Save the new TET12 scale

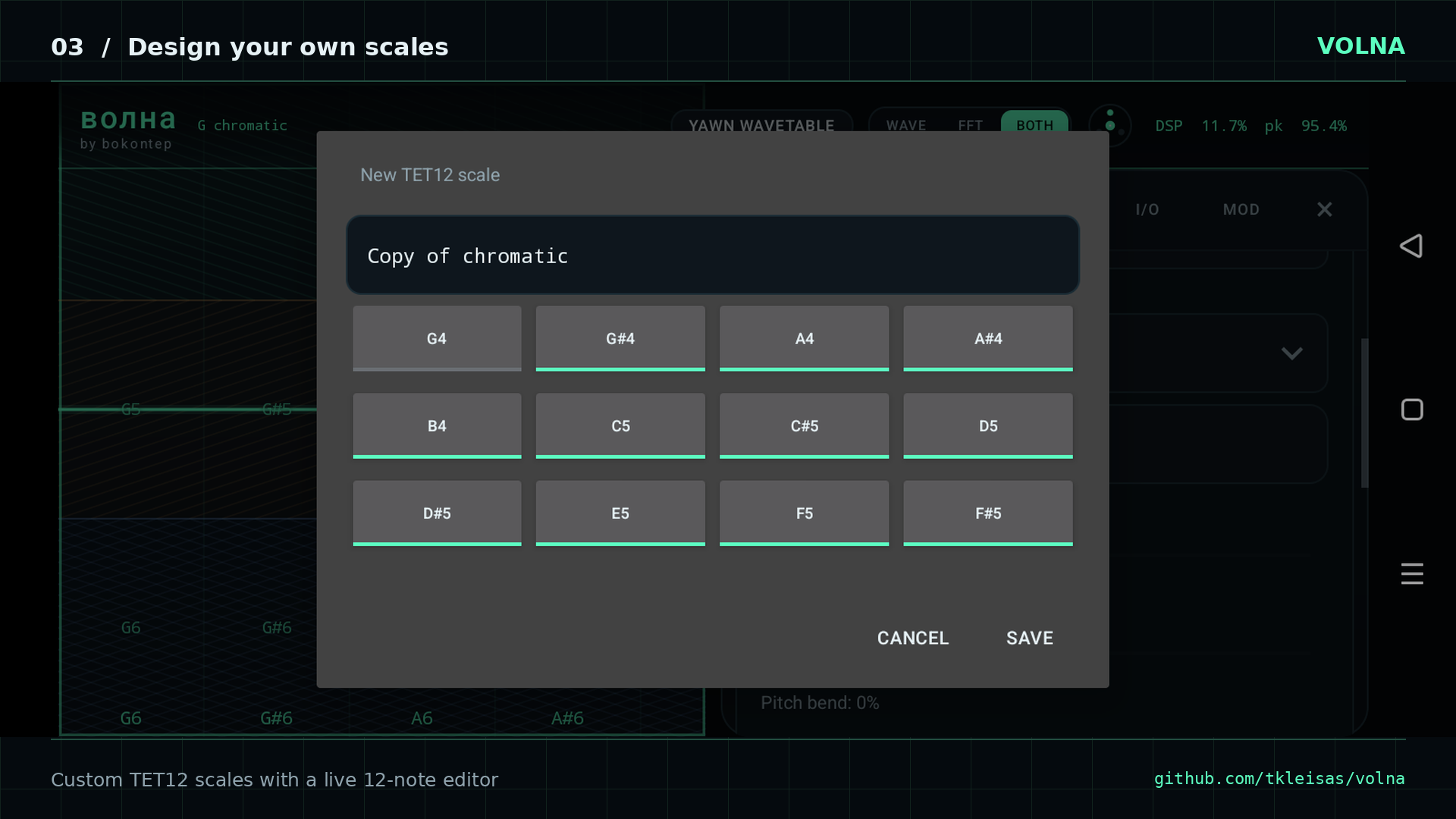pos(1029,638)
